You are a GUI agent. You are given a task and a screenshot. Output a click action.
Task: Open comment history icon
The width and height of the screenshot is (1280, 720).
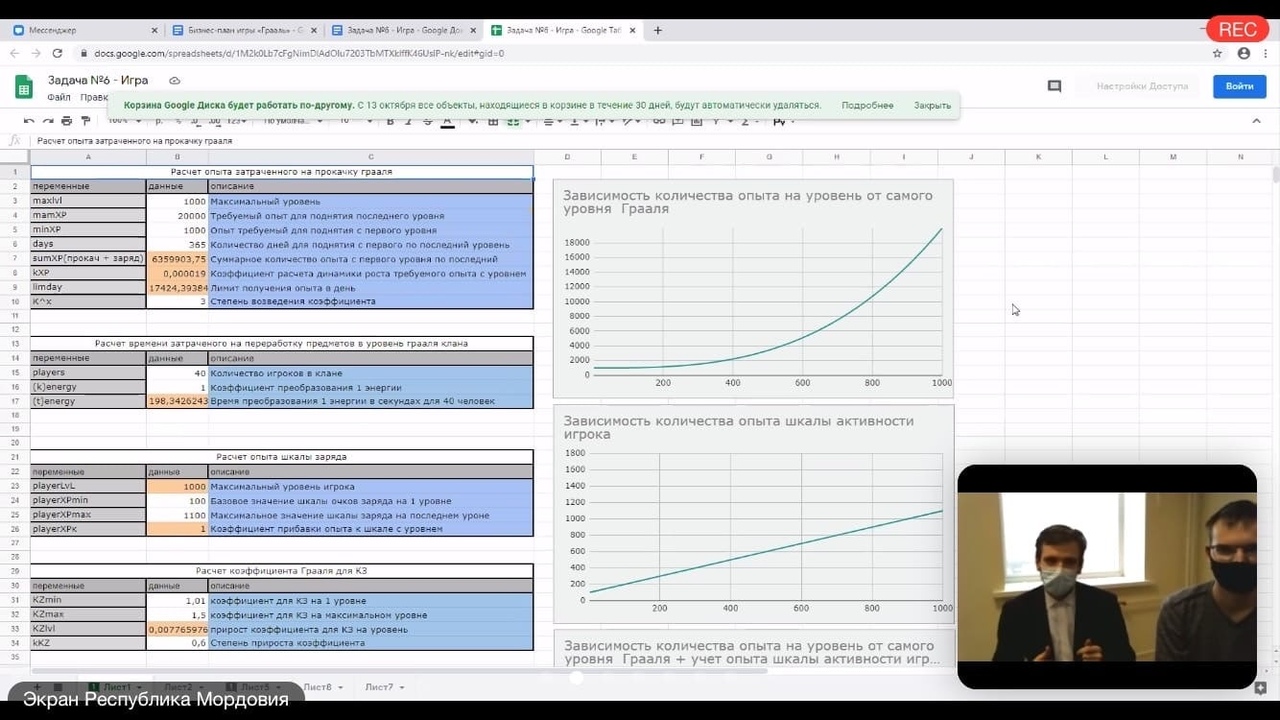tap(1054, 87)
